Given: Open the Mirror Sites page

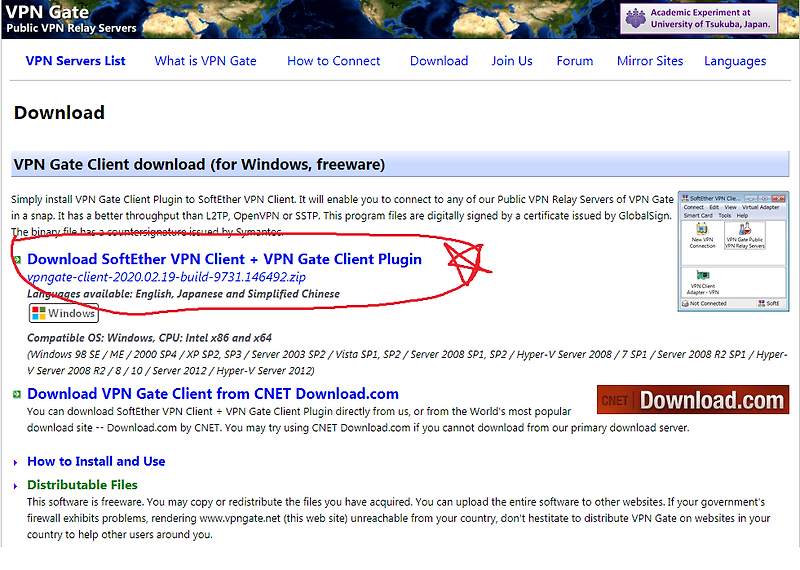Looking at the screenshot, I should coord(649,61).
